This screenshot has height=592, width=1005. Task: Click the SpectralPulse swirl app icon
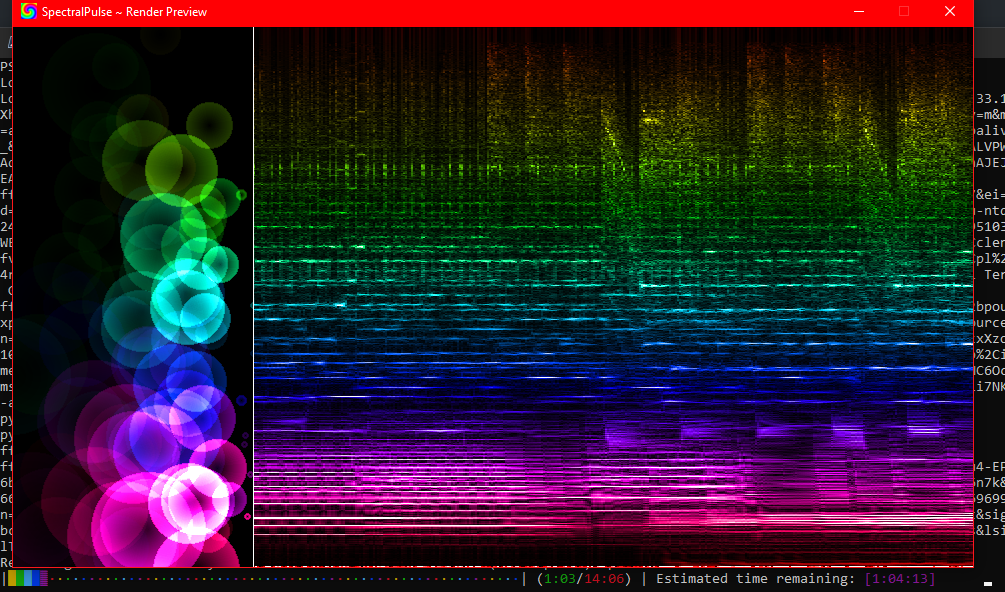pyautogui.click(x=29, y=12)
